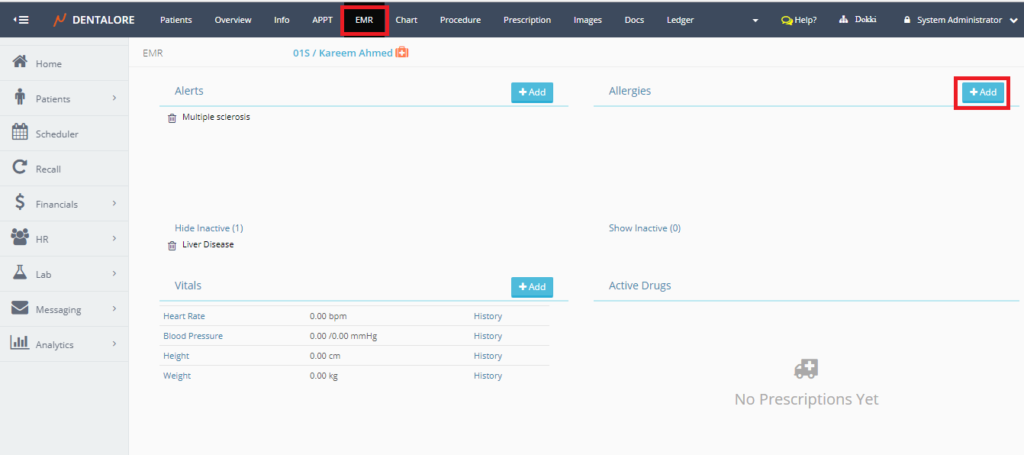Toggle Hide Inactive alerts list
The image size is (1024, 455).
coord(208,228)
